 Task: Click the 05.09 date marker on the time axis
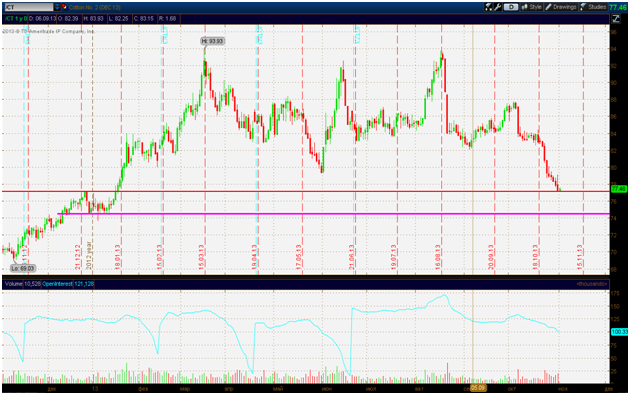pyautogui.click(x=478, y=388)
